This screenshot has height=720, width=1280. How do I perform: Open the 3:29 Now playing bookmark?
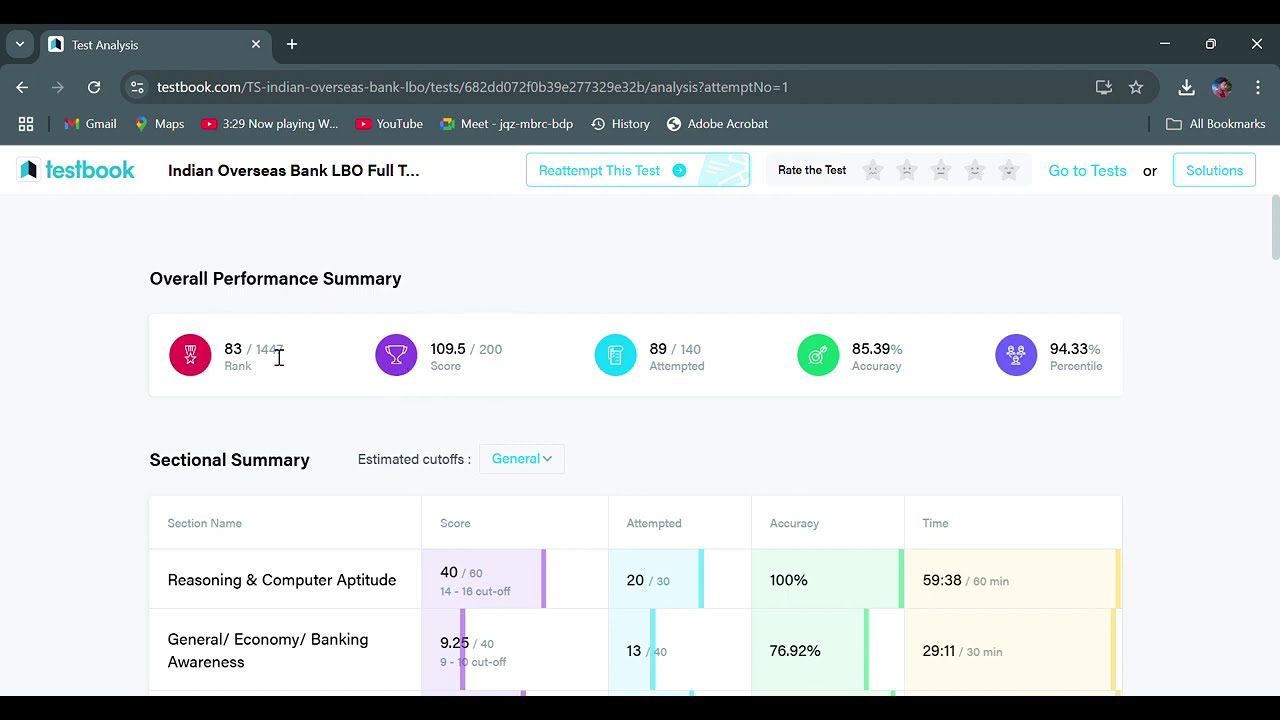270,124
